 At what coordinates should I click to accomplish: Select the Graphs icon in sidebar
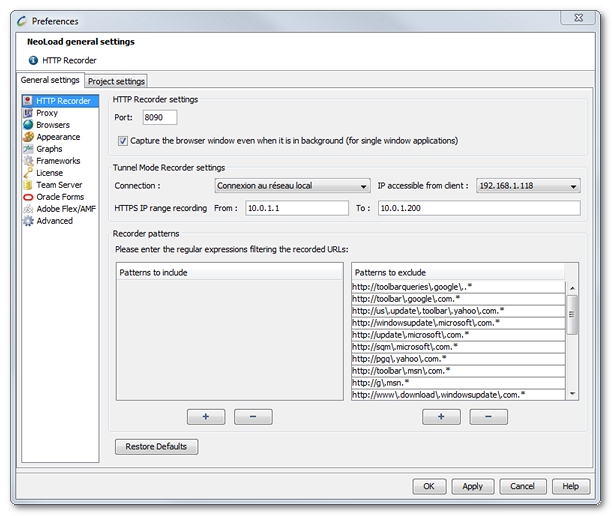(28, 149)
